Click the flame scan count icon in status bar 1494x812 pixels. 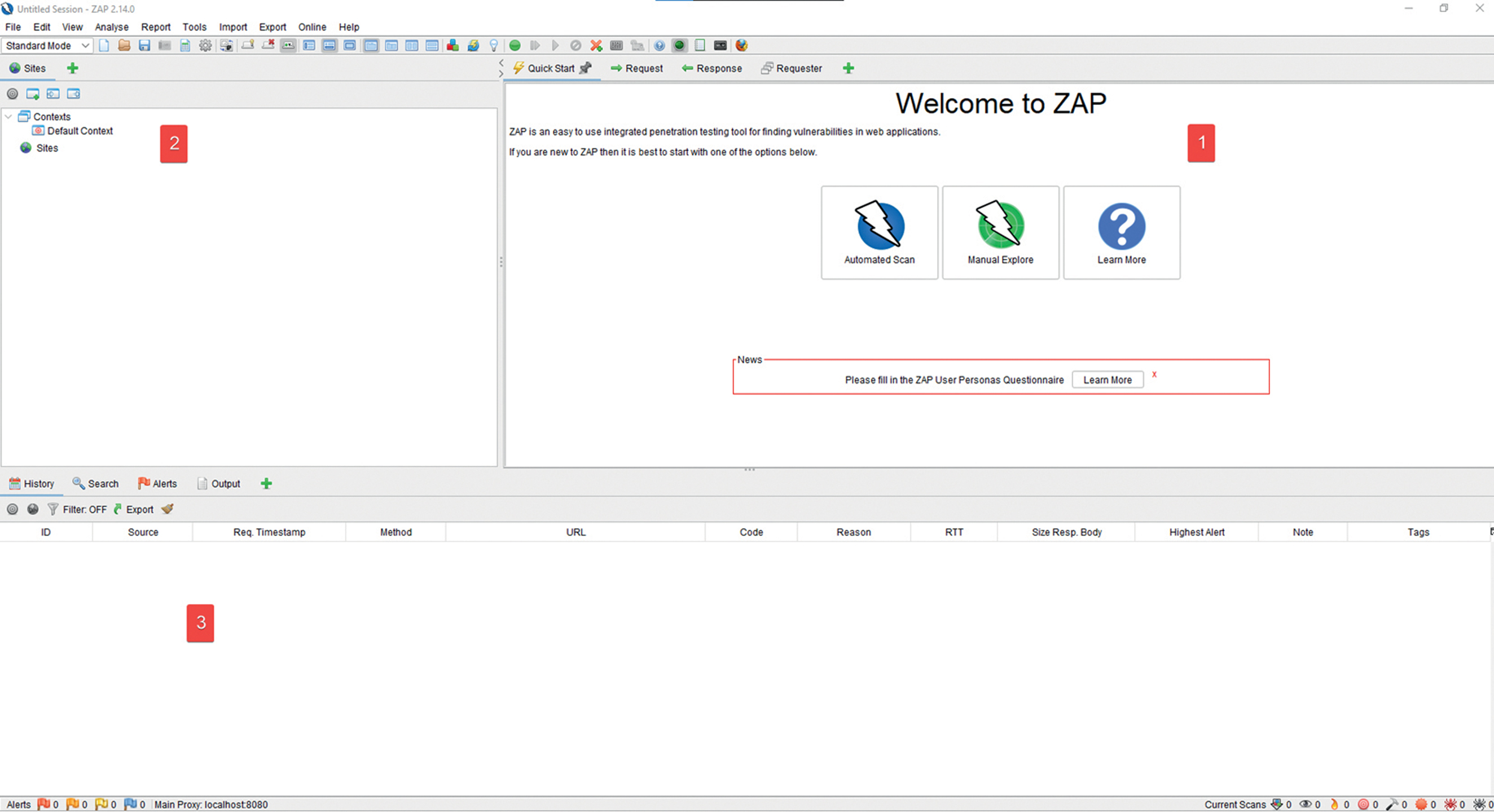(1334, 804)
